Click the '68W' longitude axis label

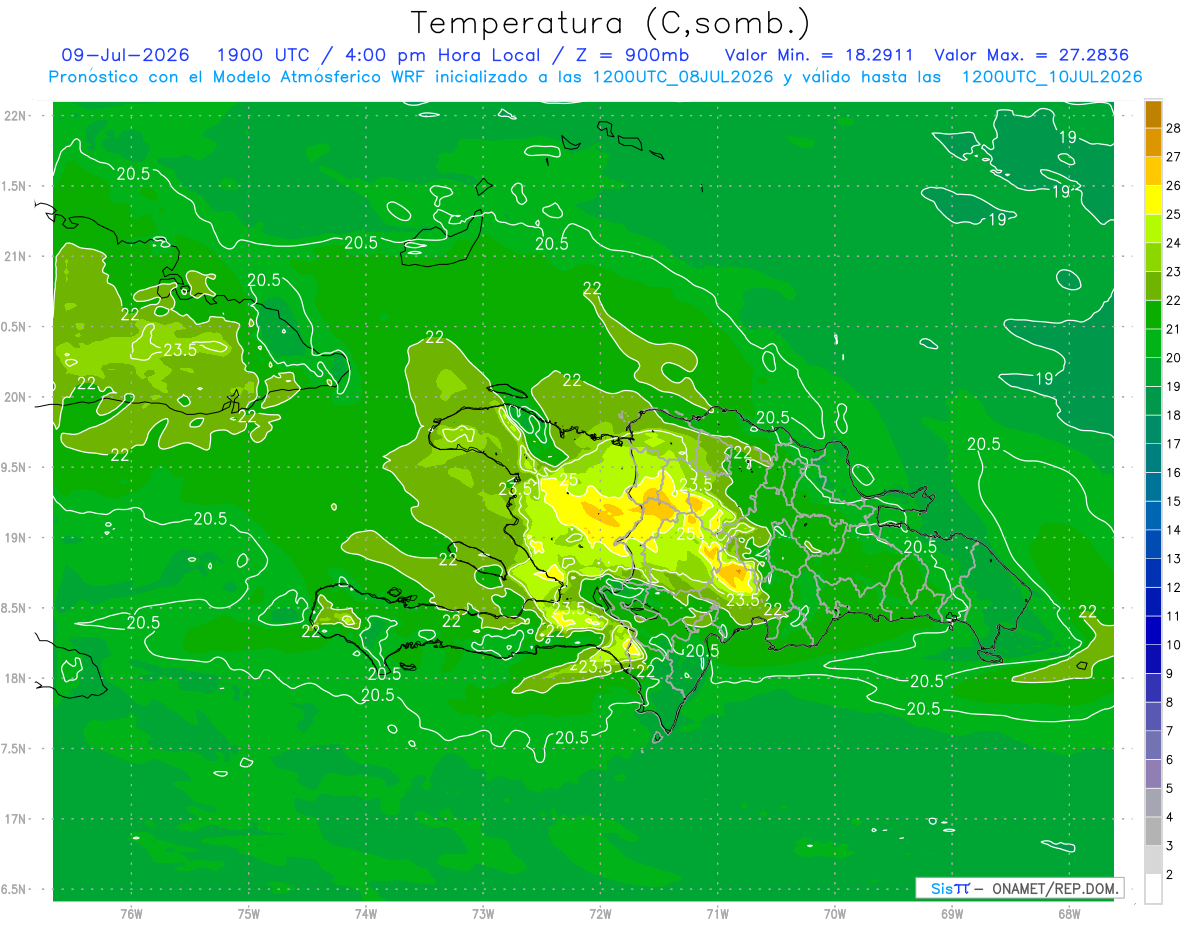1069,913
